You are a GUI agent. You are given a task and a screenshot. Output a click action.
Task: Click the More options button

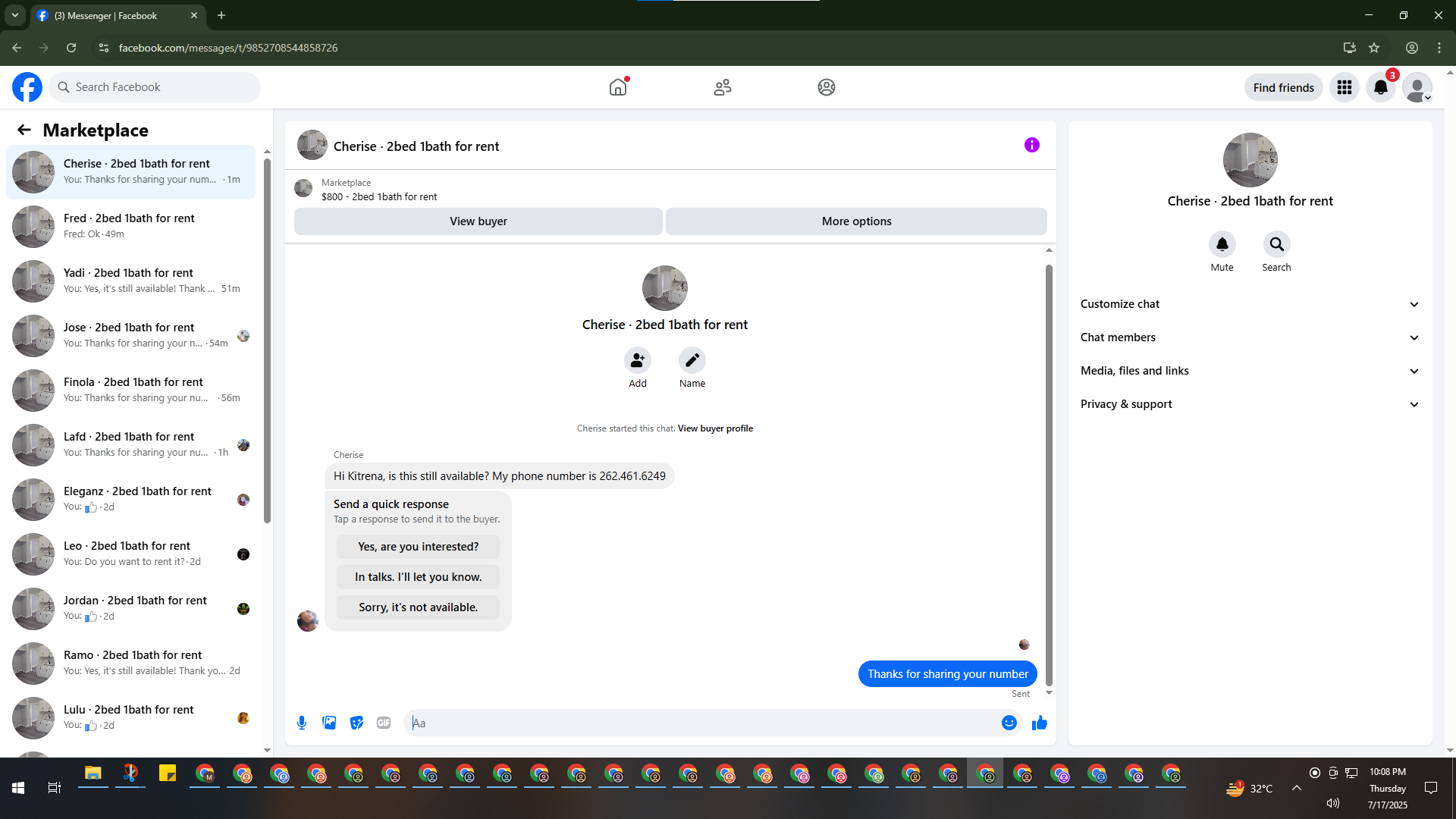[x=856, y=221]
